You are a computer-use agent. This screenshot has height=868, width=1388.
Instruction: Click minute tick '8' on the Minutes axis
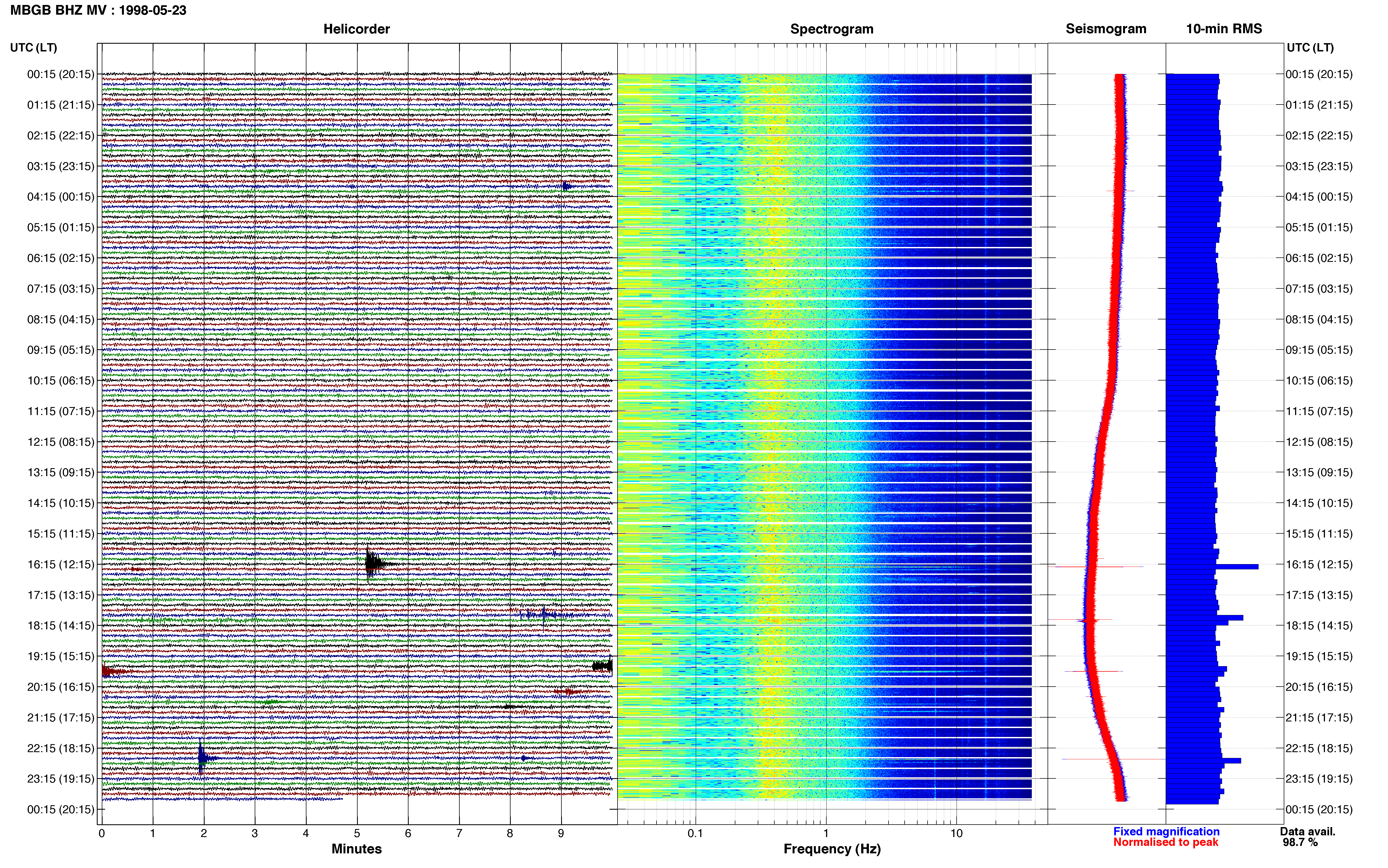[510, 833]
